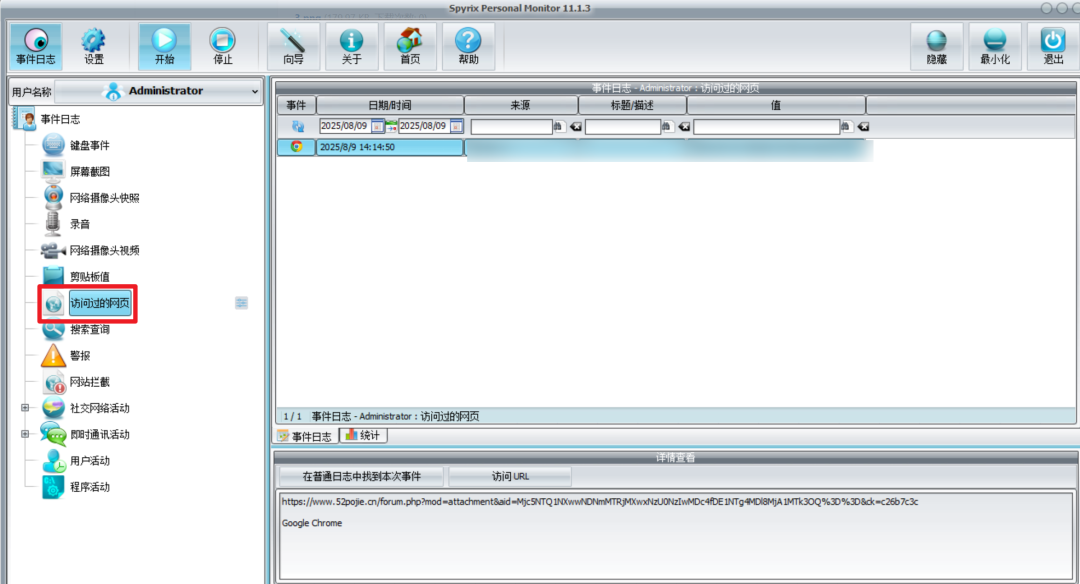Select 屏幕截图 screenshots item
The width and height of the screenshot is (1080, 584).
click(x=90, y=171)
